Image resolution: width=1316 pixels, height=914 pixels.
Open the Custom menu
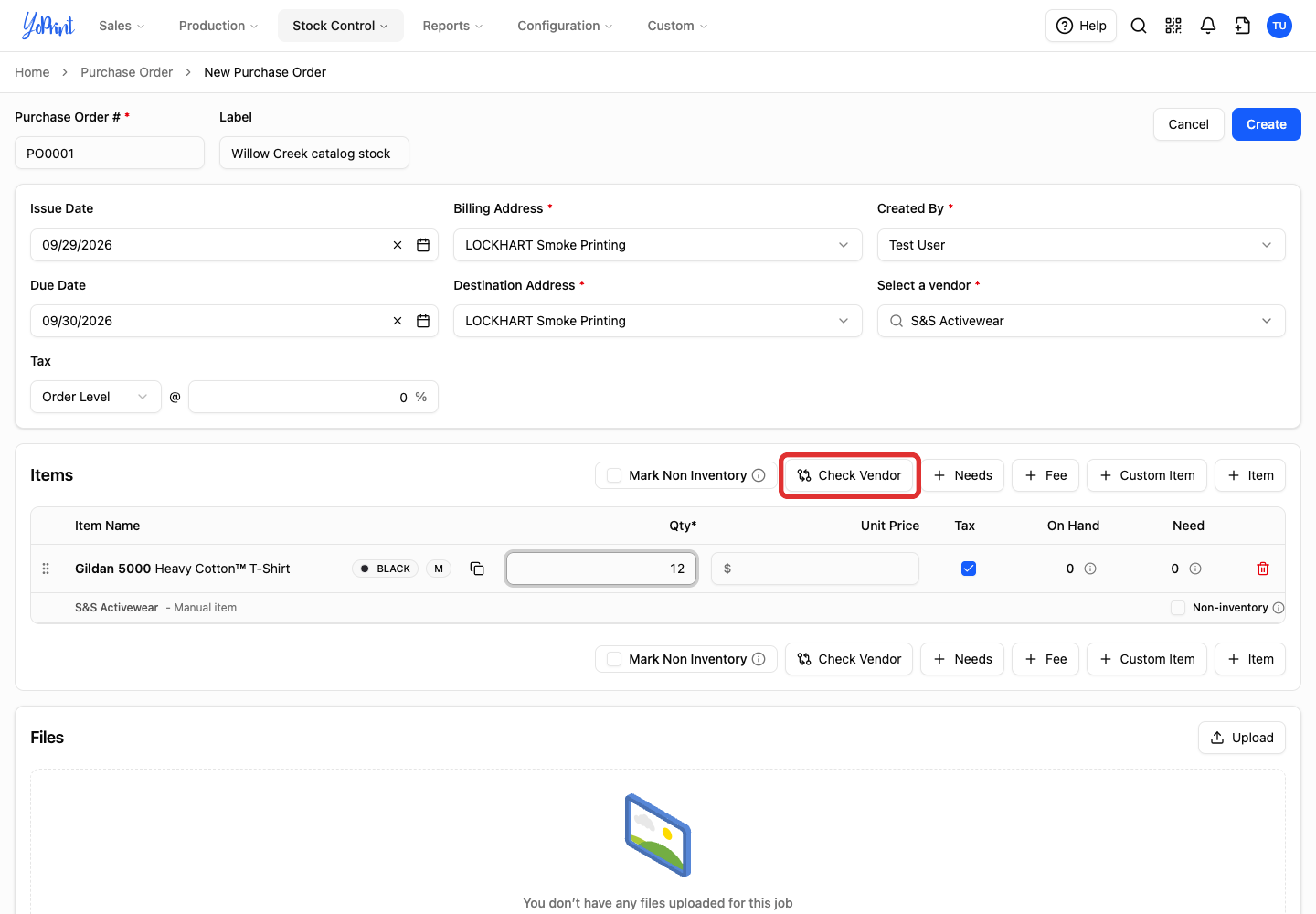(x=677, y=26)
